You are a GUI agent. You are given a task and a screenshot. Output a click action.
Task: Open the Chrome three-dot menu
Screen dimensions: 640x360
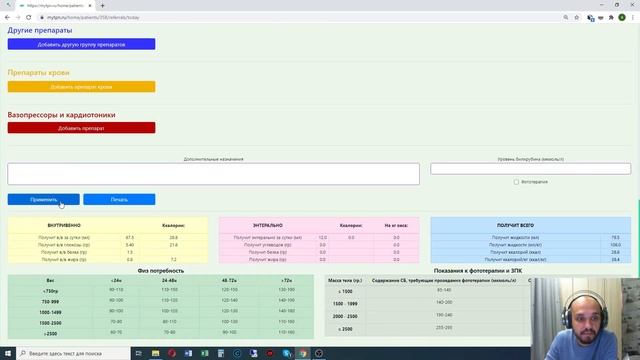pyautogui.click(x=633, y=18)
